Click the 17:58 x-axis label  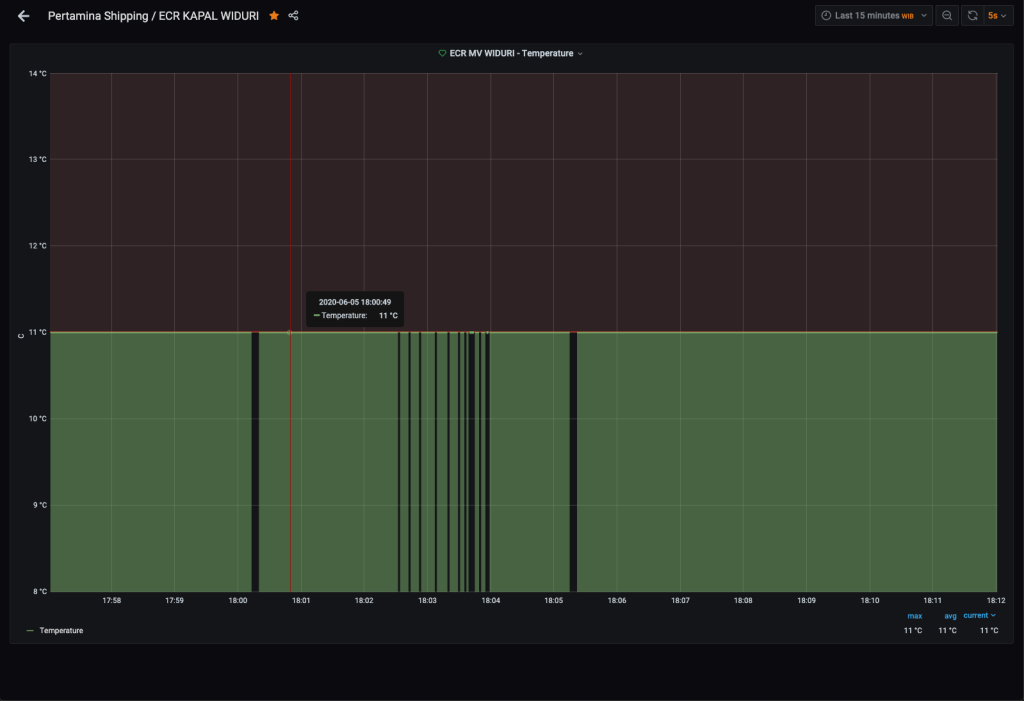tap(112, 600)
